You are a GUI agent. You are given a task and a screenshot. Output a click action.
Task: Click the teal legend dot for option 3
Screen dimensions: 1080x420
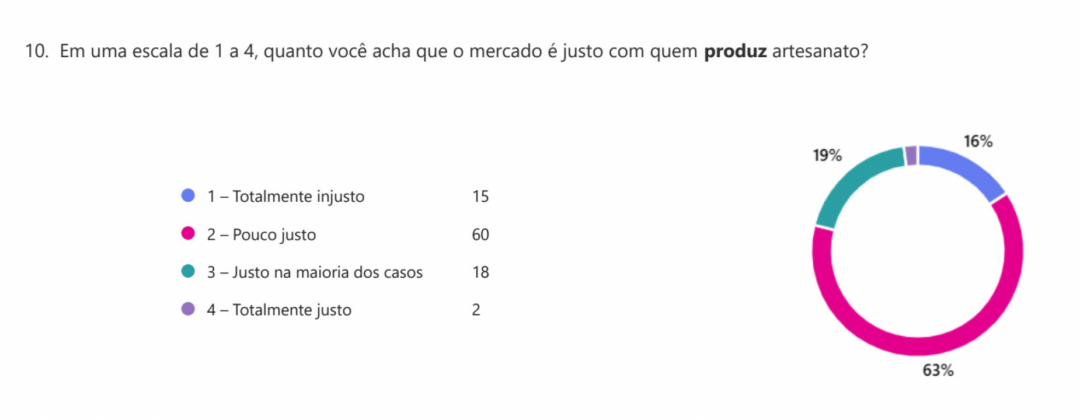coord(187,272)
